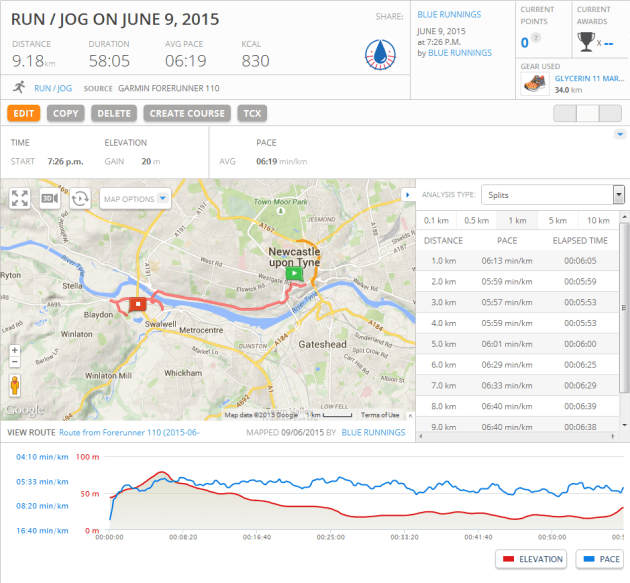Zoom in on the map
The width and height of the screenshot is (630, 583).
14,351
